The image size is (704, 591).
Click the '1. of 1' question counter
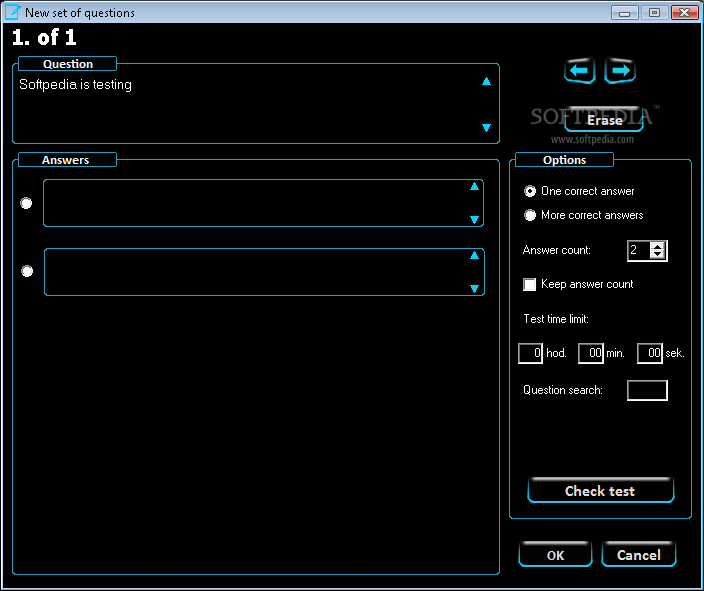[x=44, y=37]
